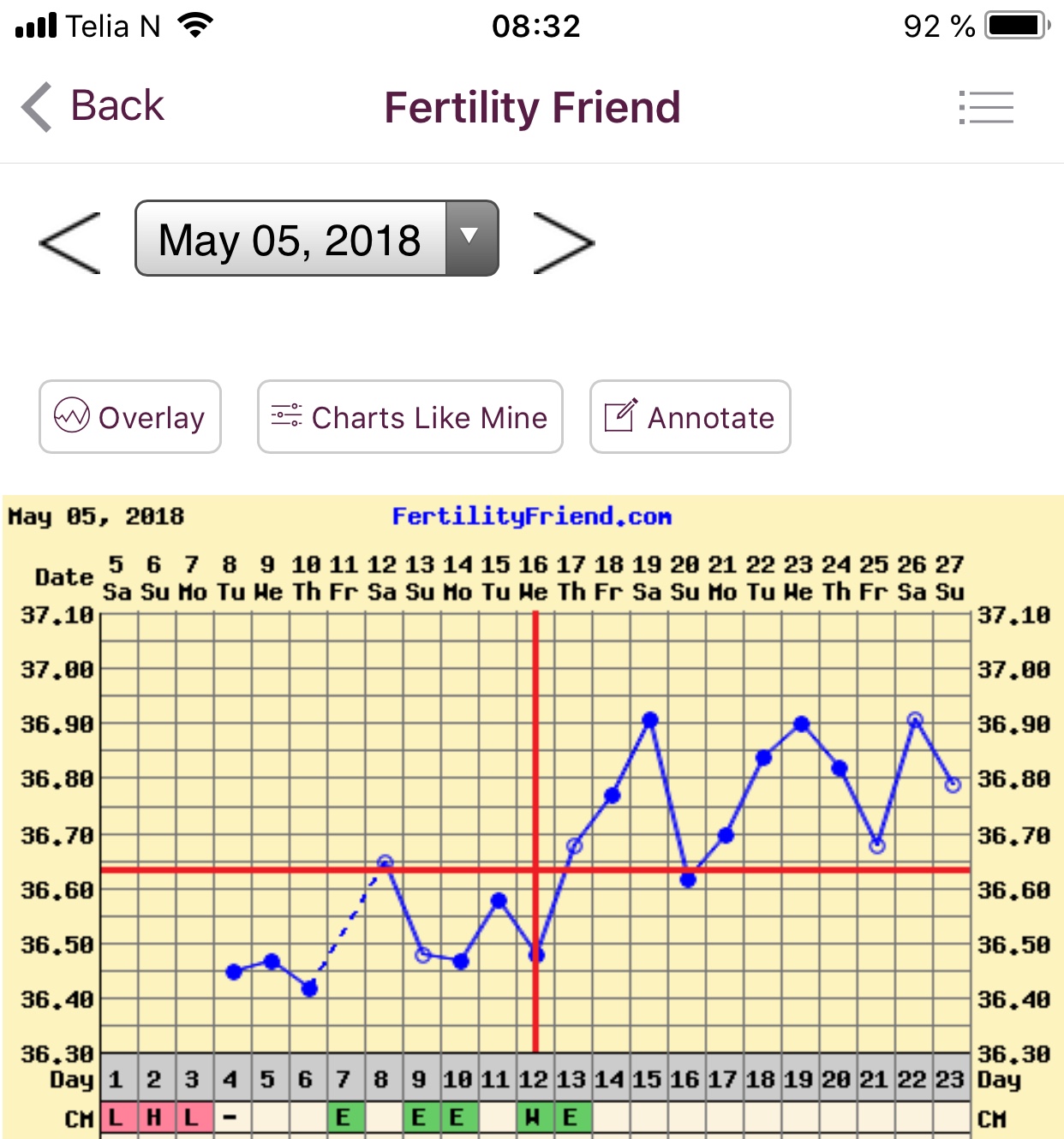Tap the battery status icon
The height and width of the screenshot is (1139, 1064).
1017,26
